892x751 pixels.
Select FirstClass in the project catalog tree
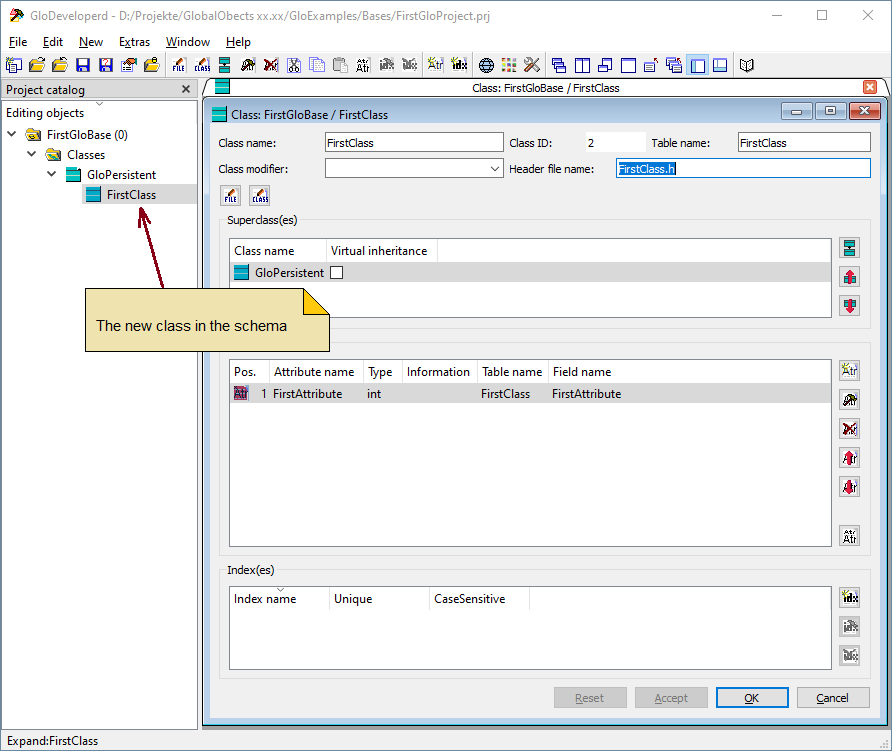point(131,195)
